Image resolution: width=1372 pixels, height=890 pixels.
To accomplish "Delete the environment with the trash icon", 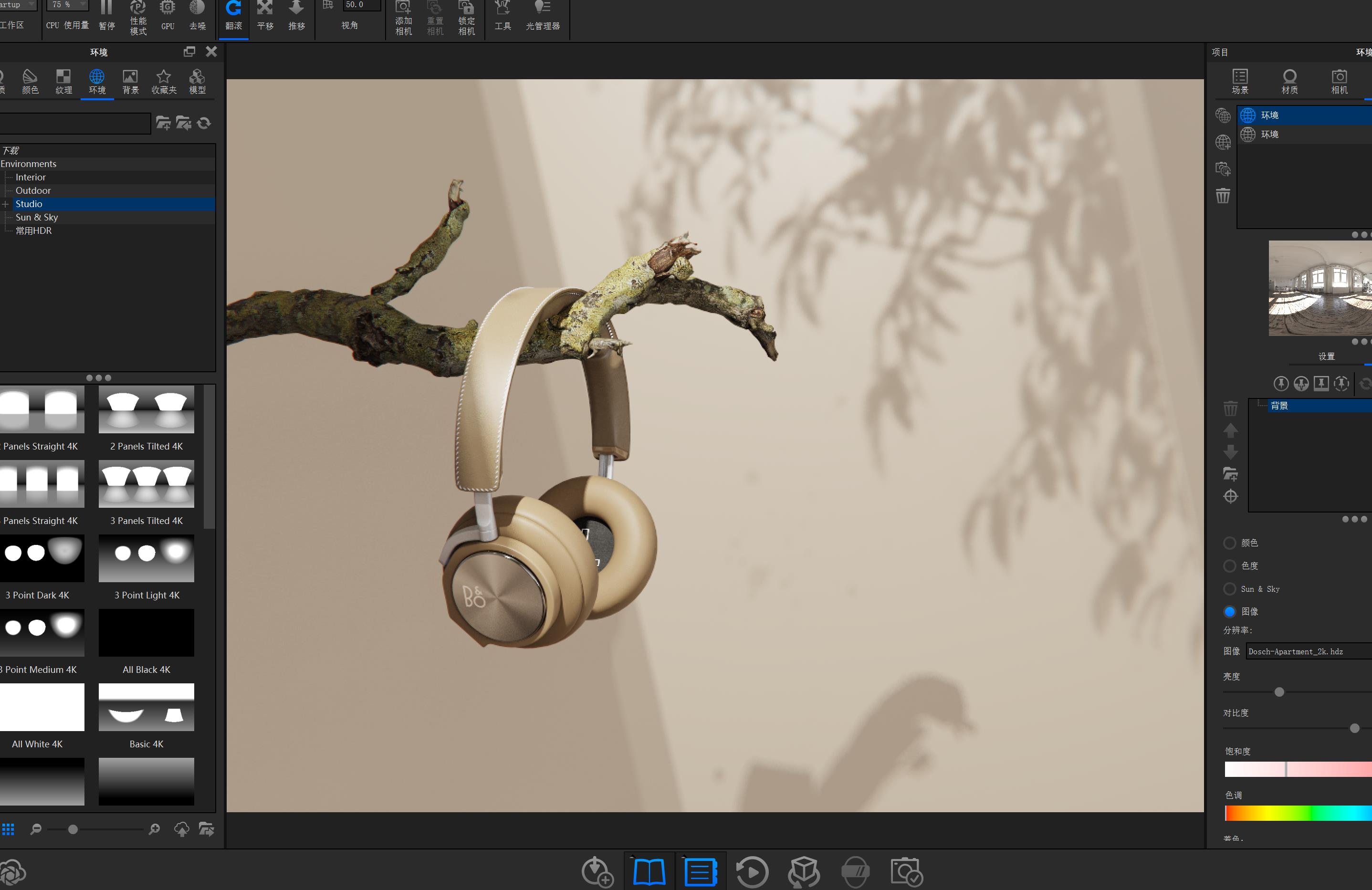I will point(1223,196).
